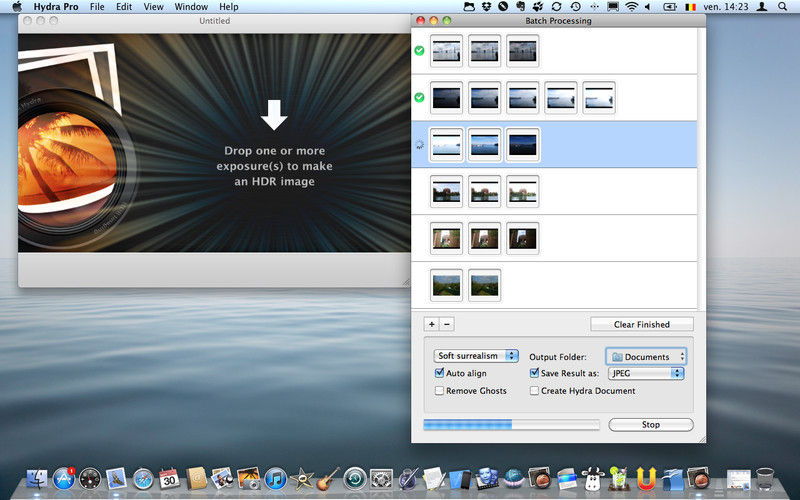The width and height of the screenshot is (800, 500).
Task: Click the minus button to remove batch
Action: pos(447,324)
